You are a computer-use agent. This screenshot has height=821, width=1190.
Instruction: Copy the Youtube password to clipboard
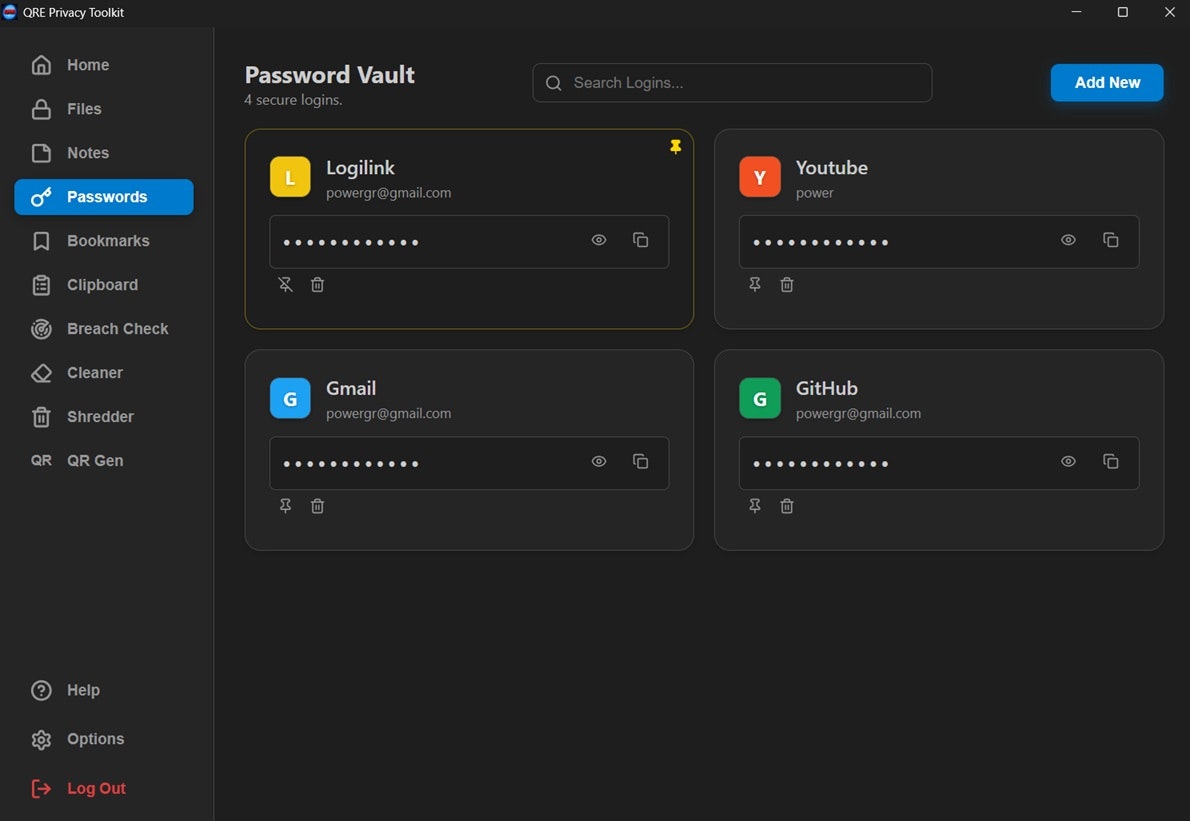pyautogui.click(x=1110, y=240)
